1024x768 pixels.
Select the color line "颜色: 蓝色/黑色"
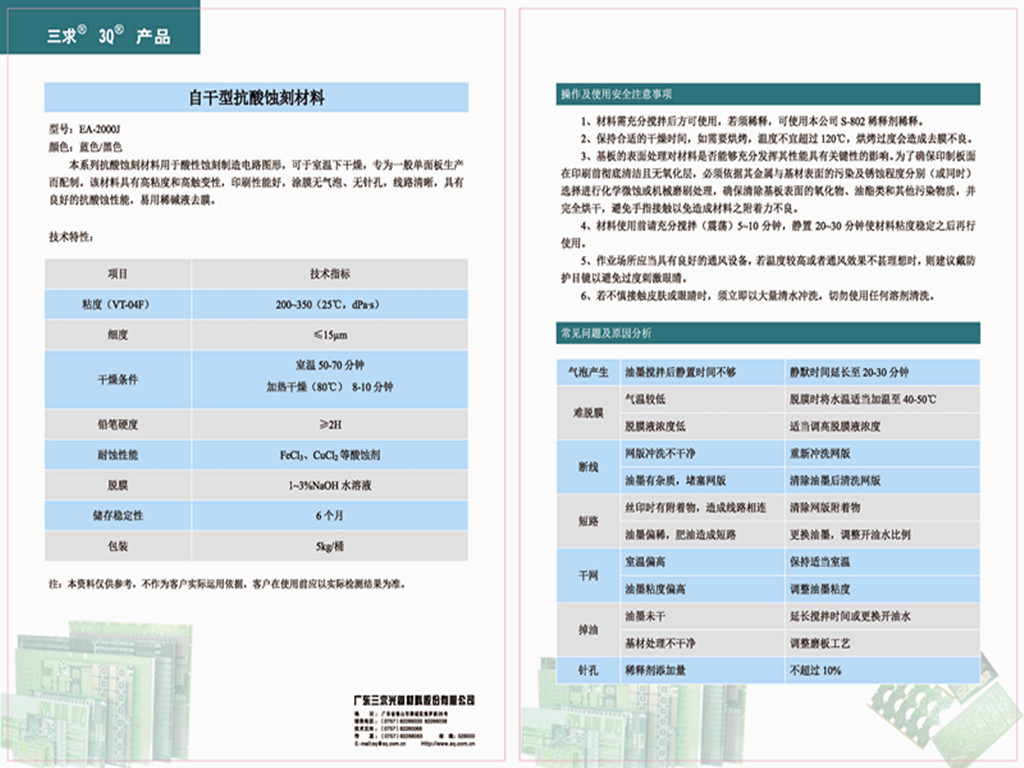coord(86,147)
